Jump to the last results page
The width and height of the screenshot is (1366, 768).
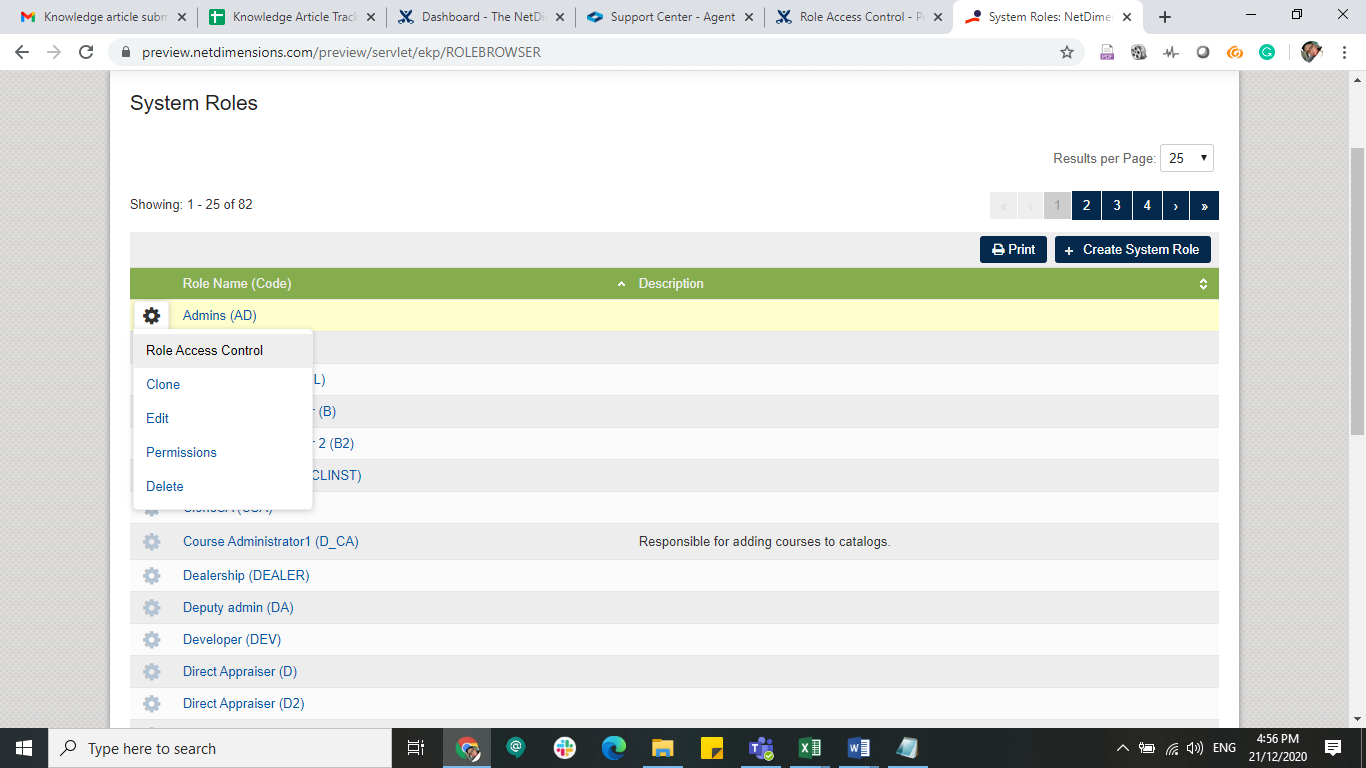click(1204, 205)
